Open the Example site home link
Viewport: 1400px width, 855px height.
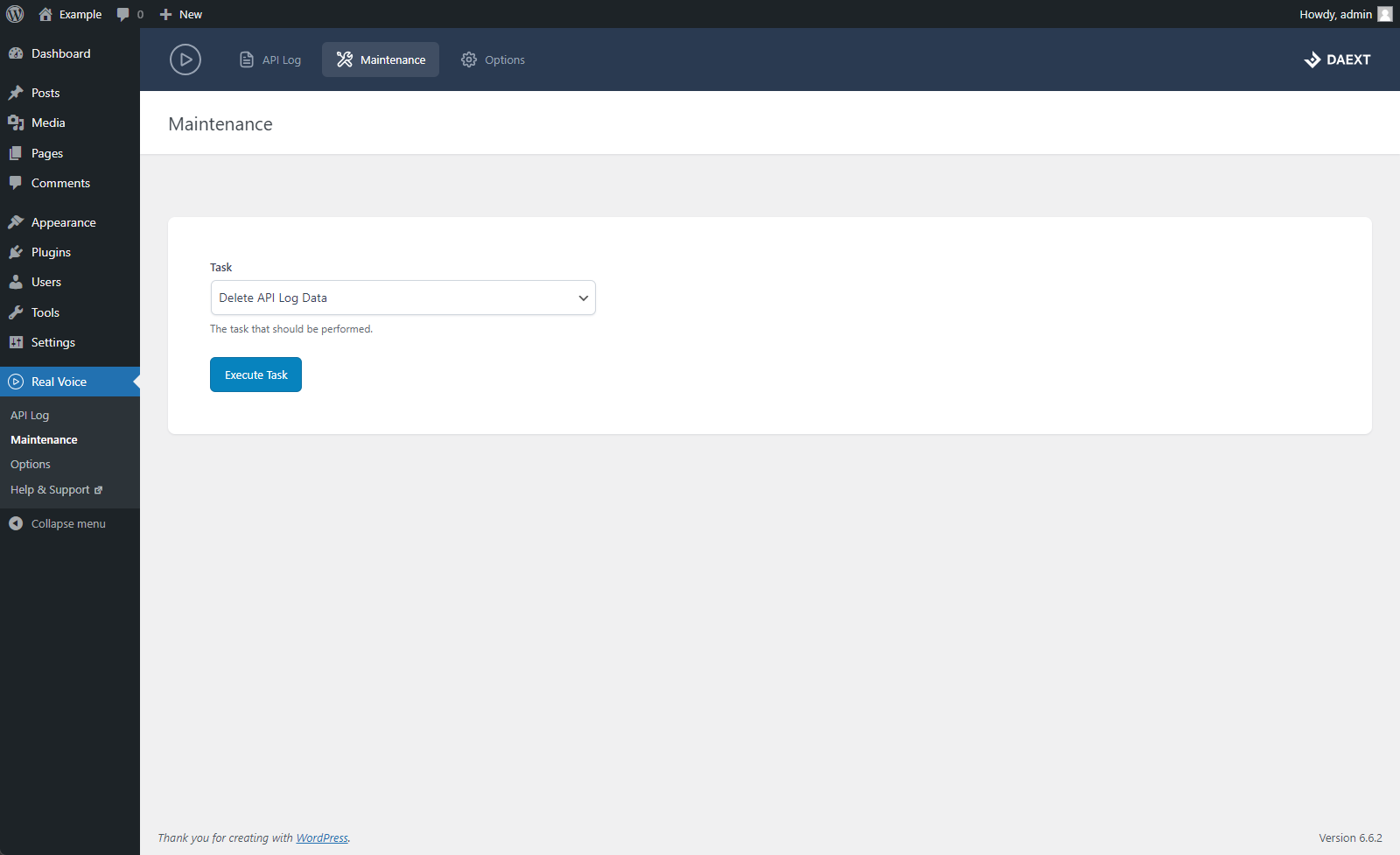pyautogui.click(x=70, y=14)
